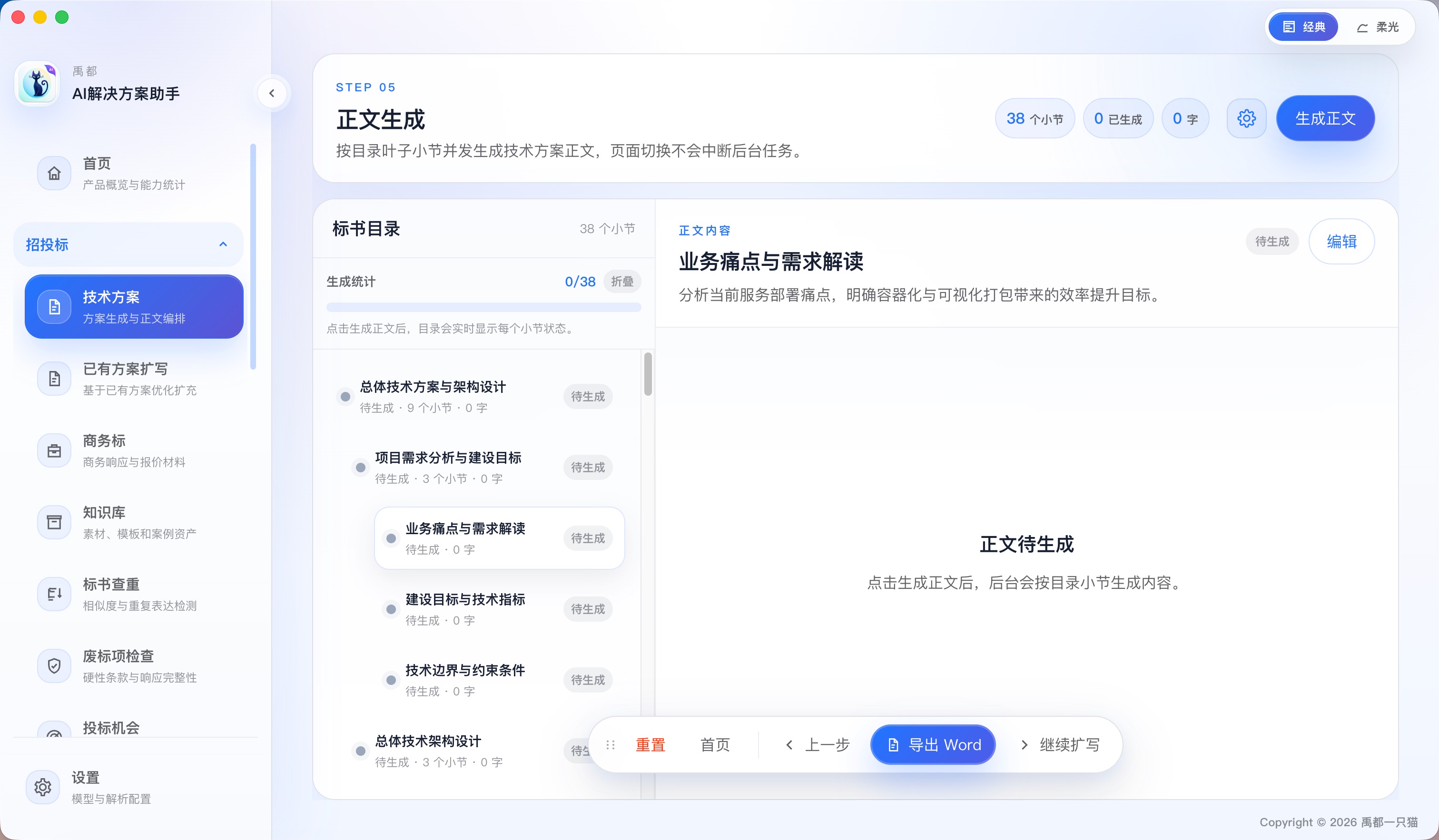
Task: Click the AI cat app logo
Action: pos(37,84)
